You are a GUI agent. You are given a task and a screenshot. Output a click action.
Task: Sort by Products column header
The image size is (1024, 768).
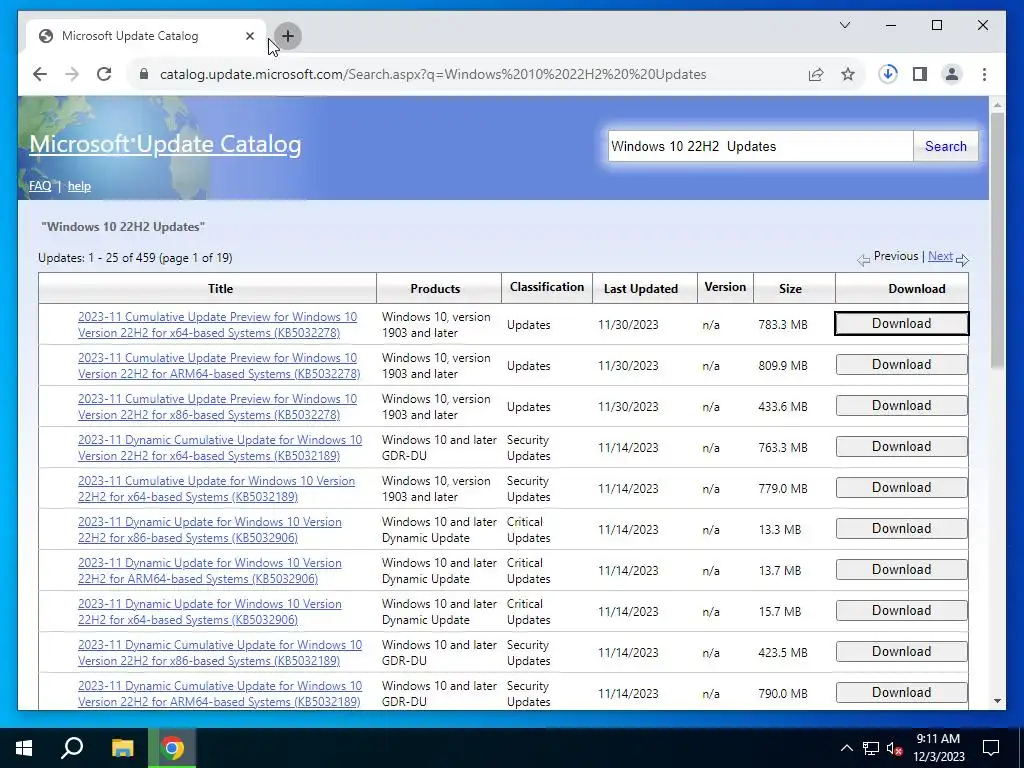(x=435, y=289)
